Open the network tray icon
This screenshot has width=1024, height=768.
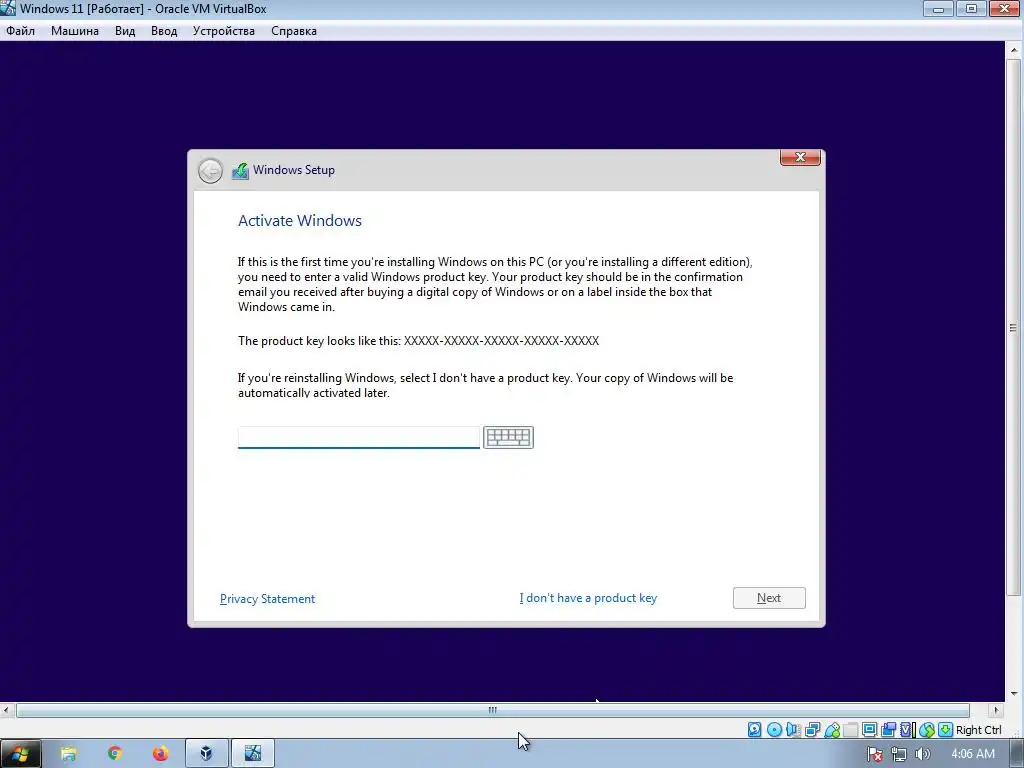point(899,754)
